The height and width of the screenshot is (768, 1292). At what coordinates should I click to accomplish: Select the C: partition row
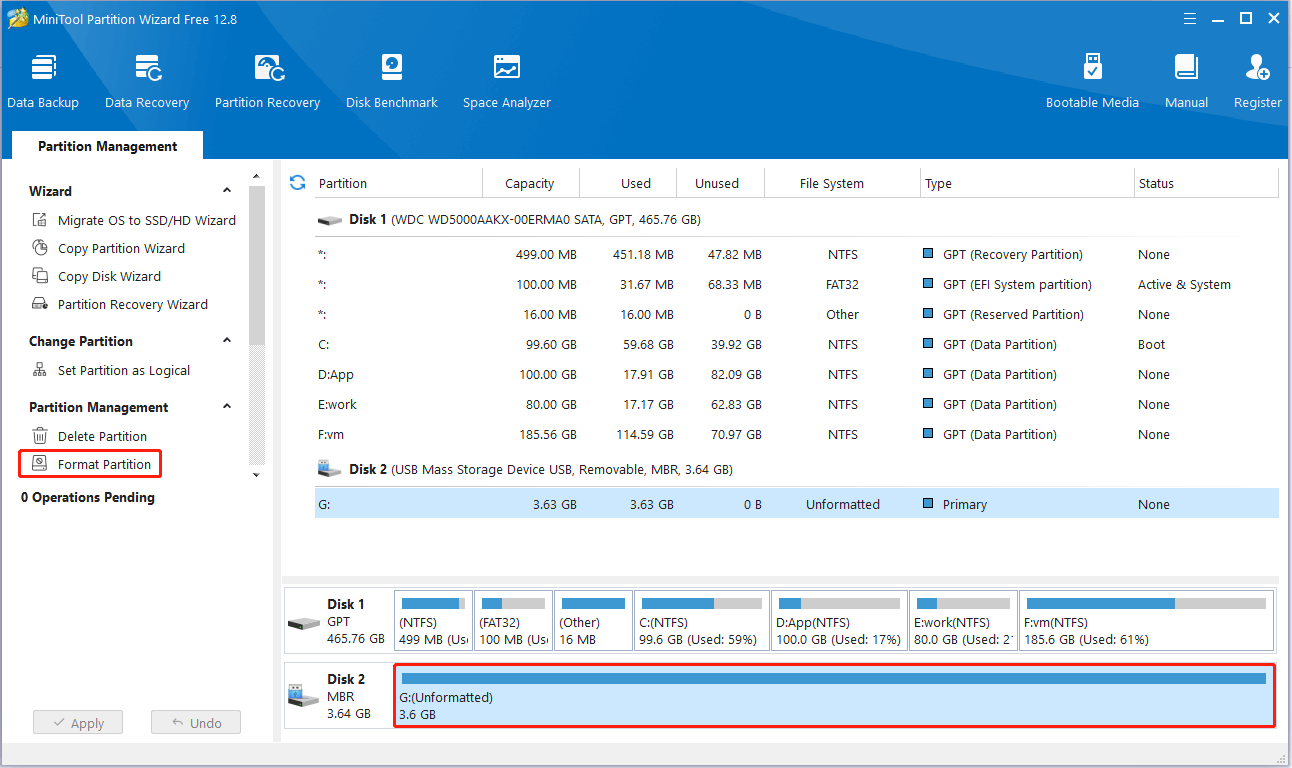(796, 344)
